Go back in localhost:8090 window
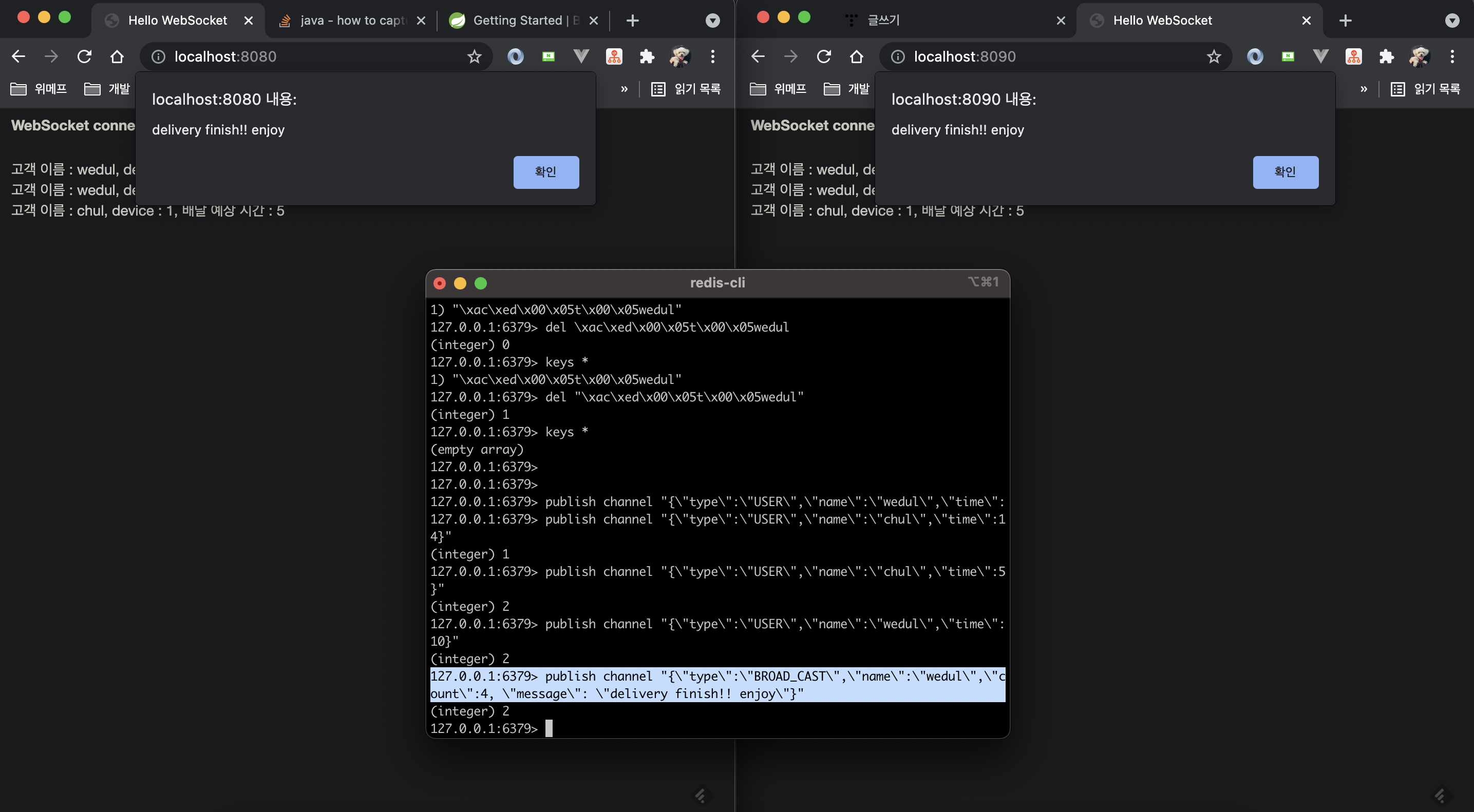Viewport: 1474px width, 812px height. coord(758,56)
